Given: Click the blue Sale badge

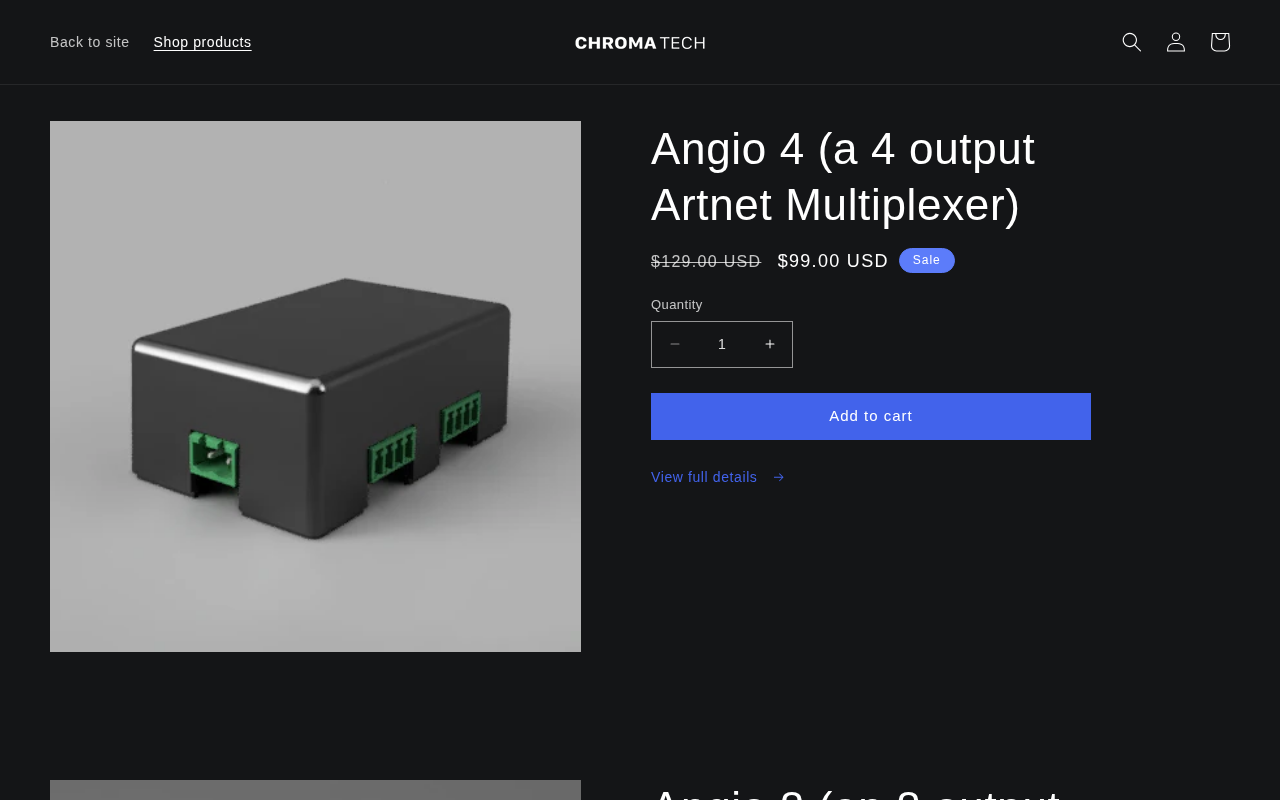Looking at the screenshot, I should [x=927, y=260].
